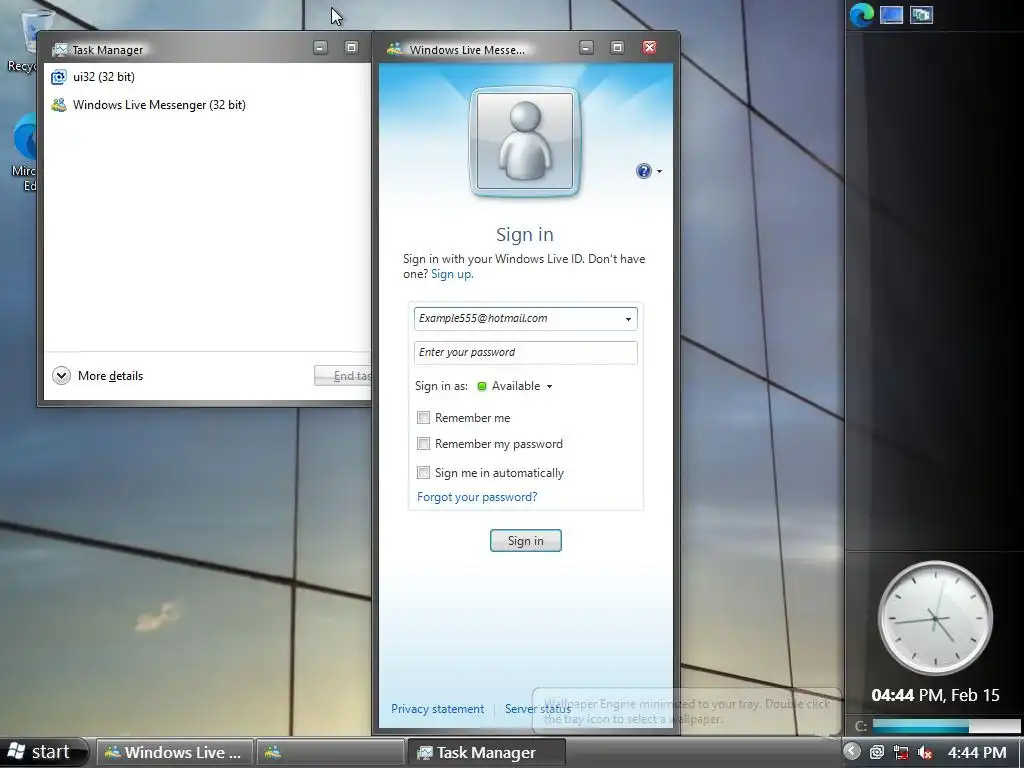Open the help menu dropdown arrow

(659, 171)
